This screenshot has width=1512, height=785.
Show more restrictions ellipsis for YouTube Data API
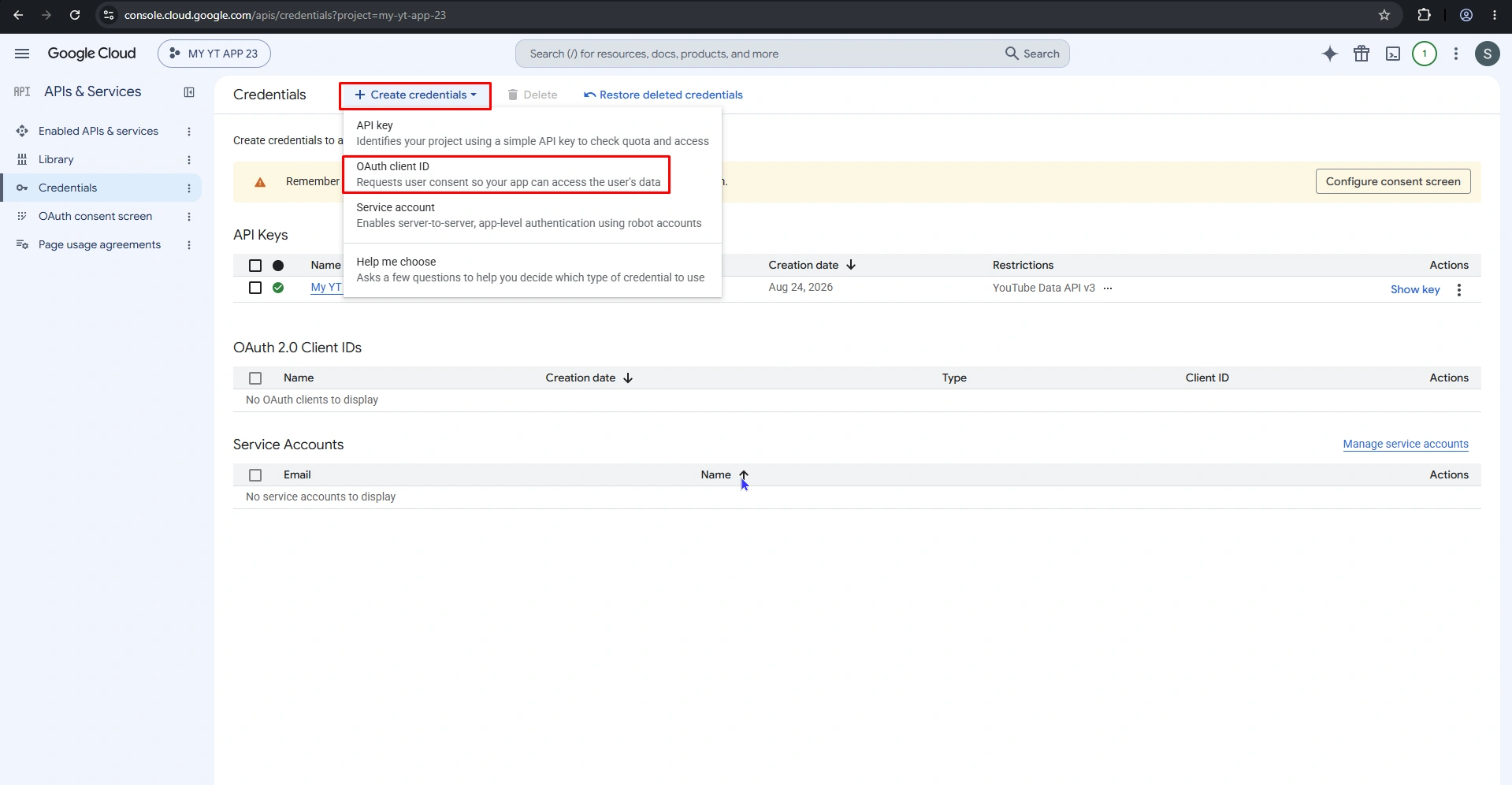pyautogui.click(x=1108, y=288)
